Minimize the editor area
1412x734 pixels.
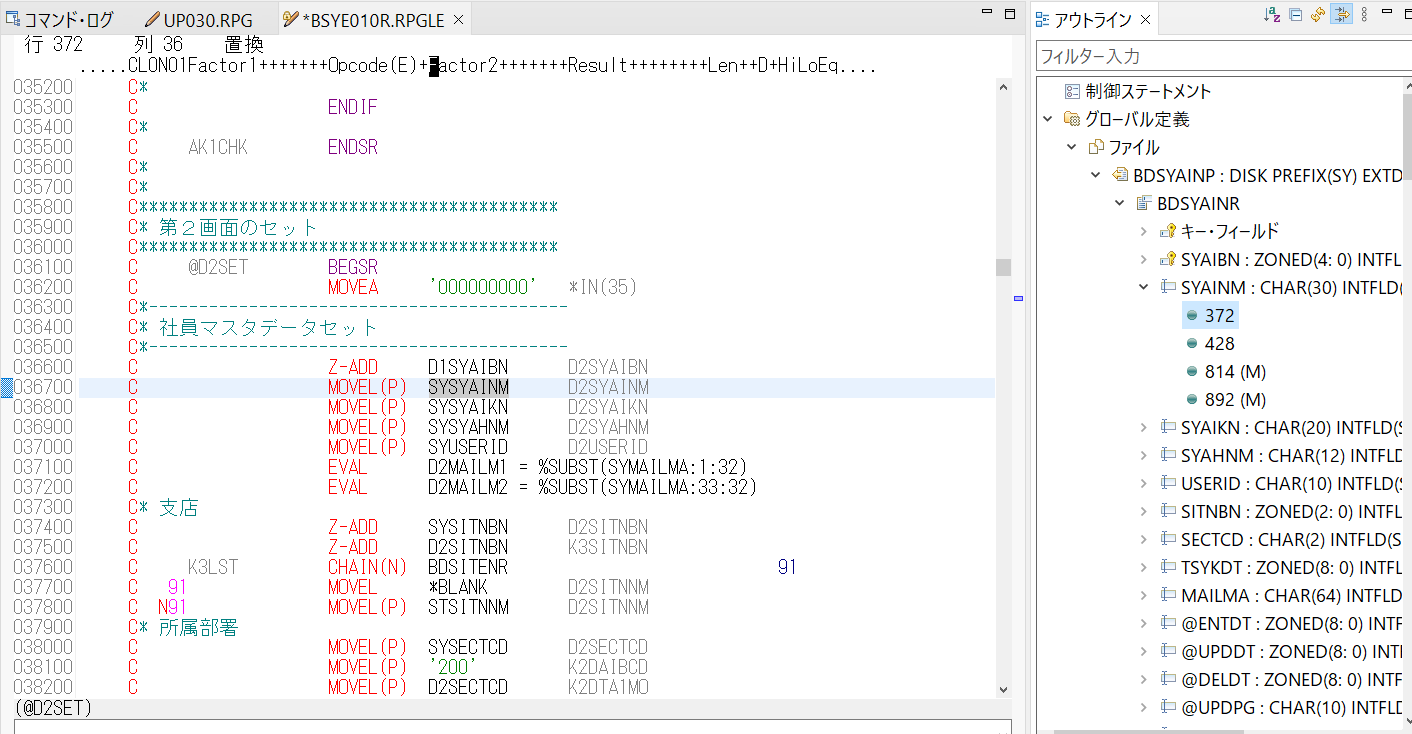[x=986, y=13]
